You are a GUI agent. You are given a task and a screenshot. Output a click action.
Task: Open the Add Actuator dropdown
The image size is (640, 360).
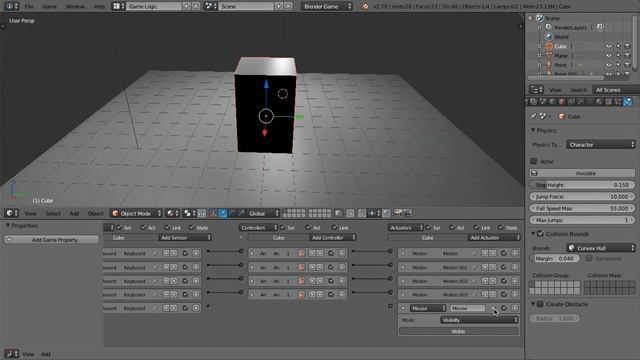[x=494, y=238]
